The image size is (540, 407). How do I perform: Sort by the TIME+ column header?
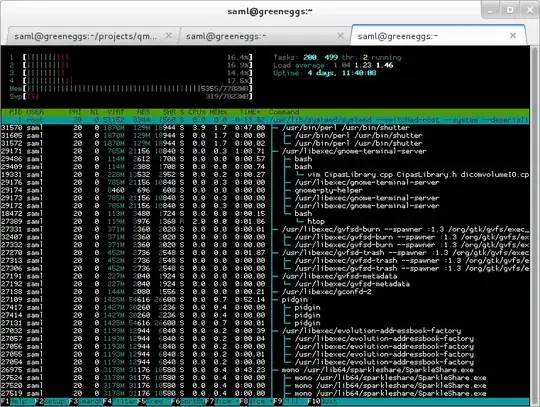pos(250,112)
